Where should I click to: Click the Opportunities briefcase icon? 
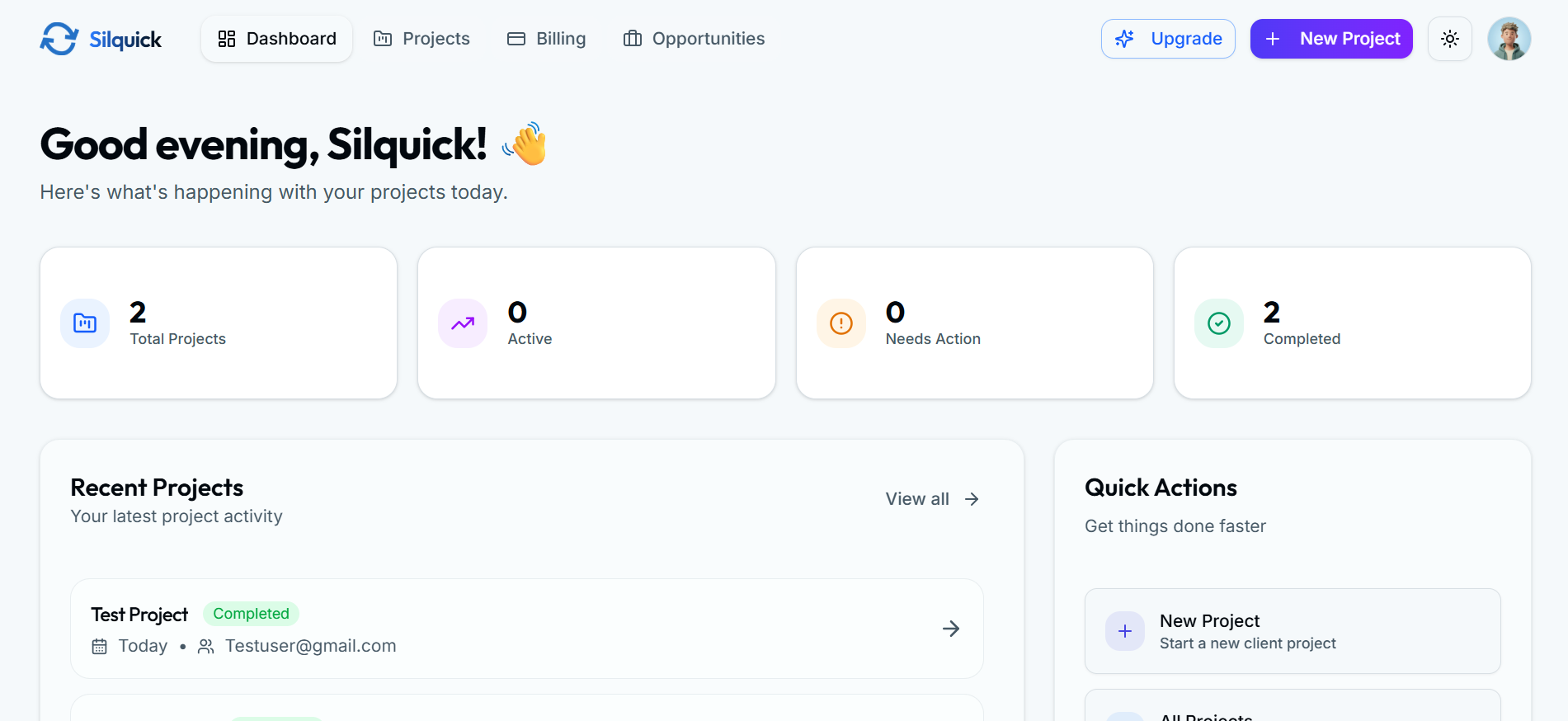[632, 38]
